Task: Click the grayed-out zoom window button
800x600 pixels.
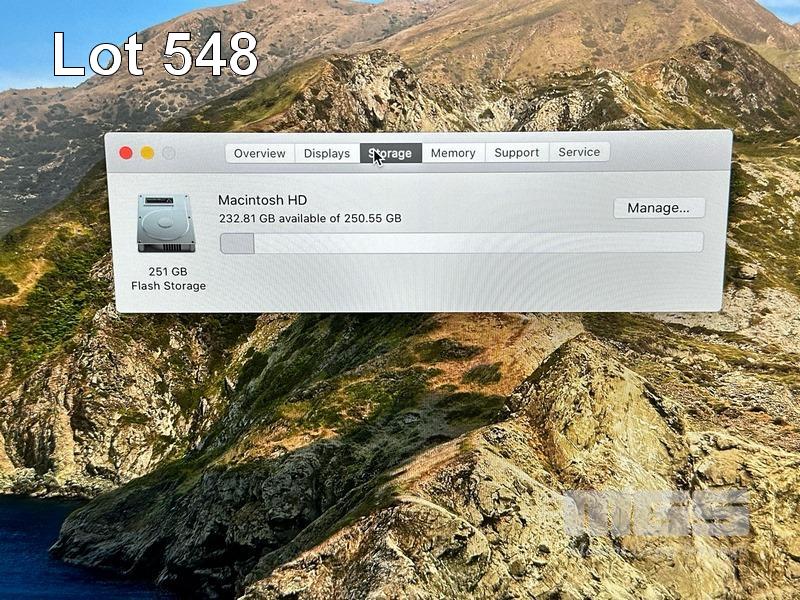Action: click(168, 153)
